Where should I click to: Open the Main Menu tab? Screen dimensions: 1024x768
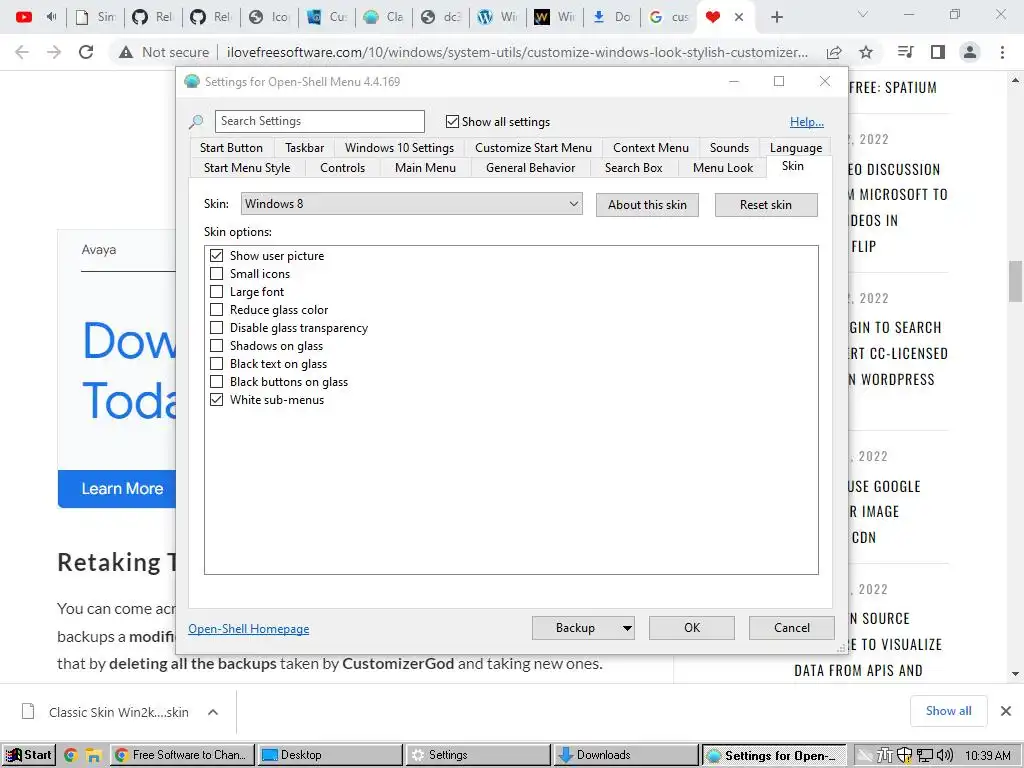tap(425, 168)
